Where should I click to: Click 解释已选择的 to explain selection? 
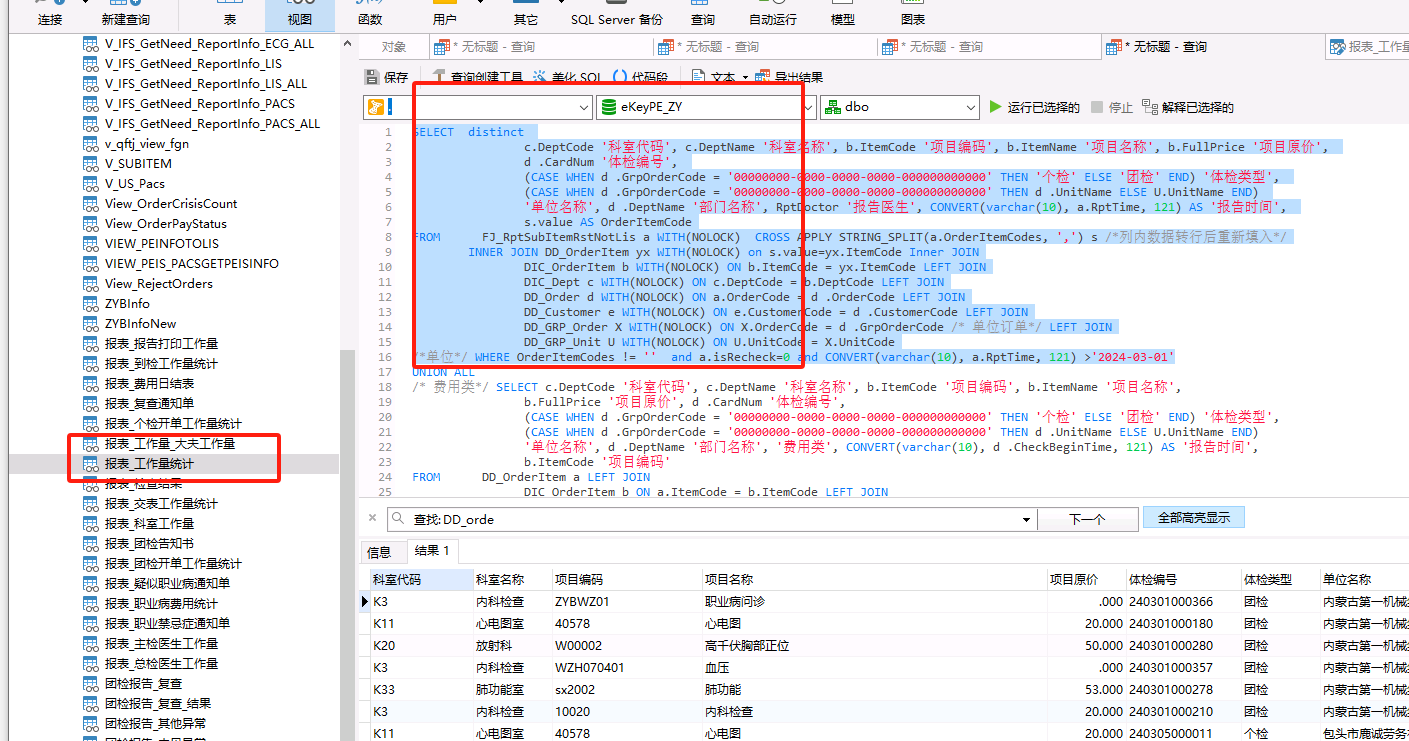(1187, 107)
